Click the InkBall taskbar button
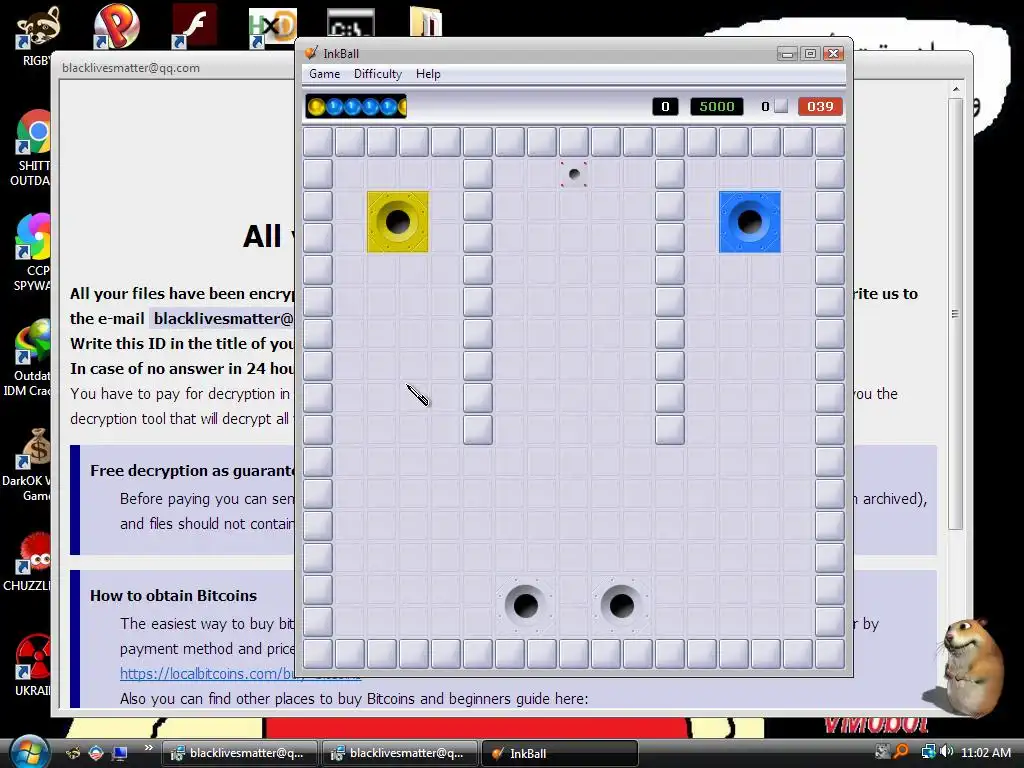This screenshot has height=768, width=1024. (559, 753)
